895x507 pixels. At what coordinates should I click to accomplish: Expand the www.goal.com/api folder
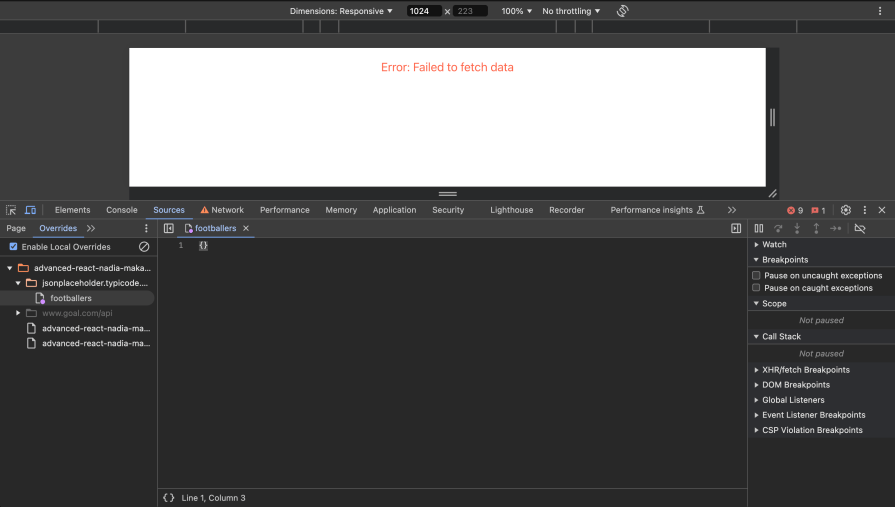18,313
